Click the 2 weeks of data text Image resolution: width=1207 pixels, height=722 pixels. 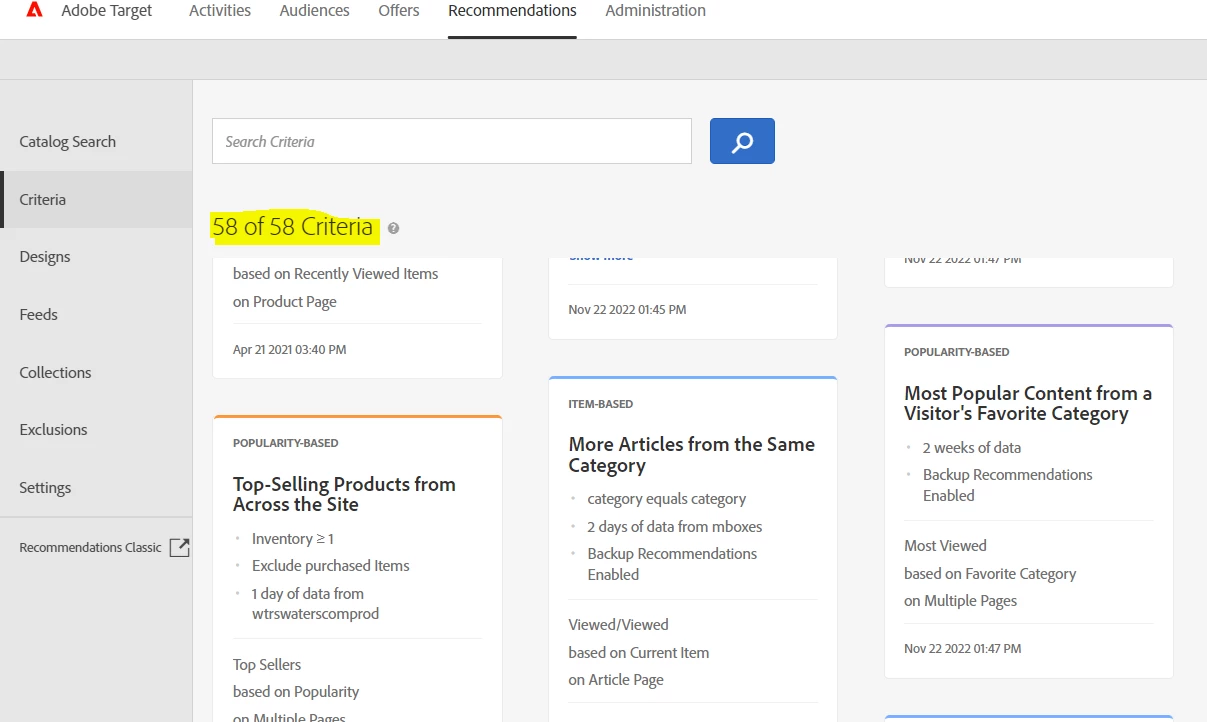(x=972, y=448)
